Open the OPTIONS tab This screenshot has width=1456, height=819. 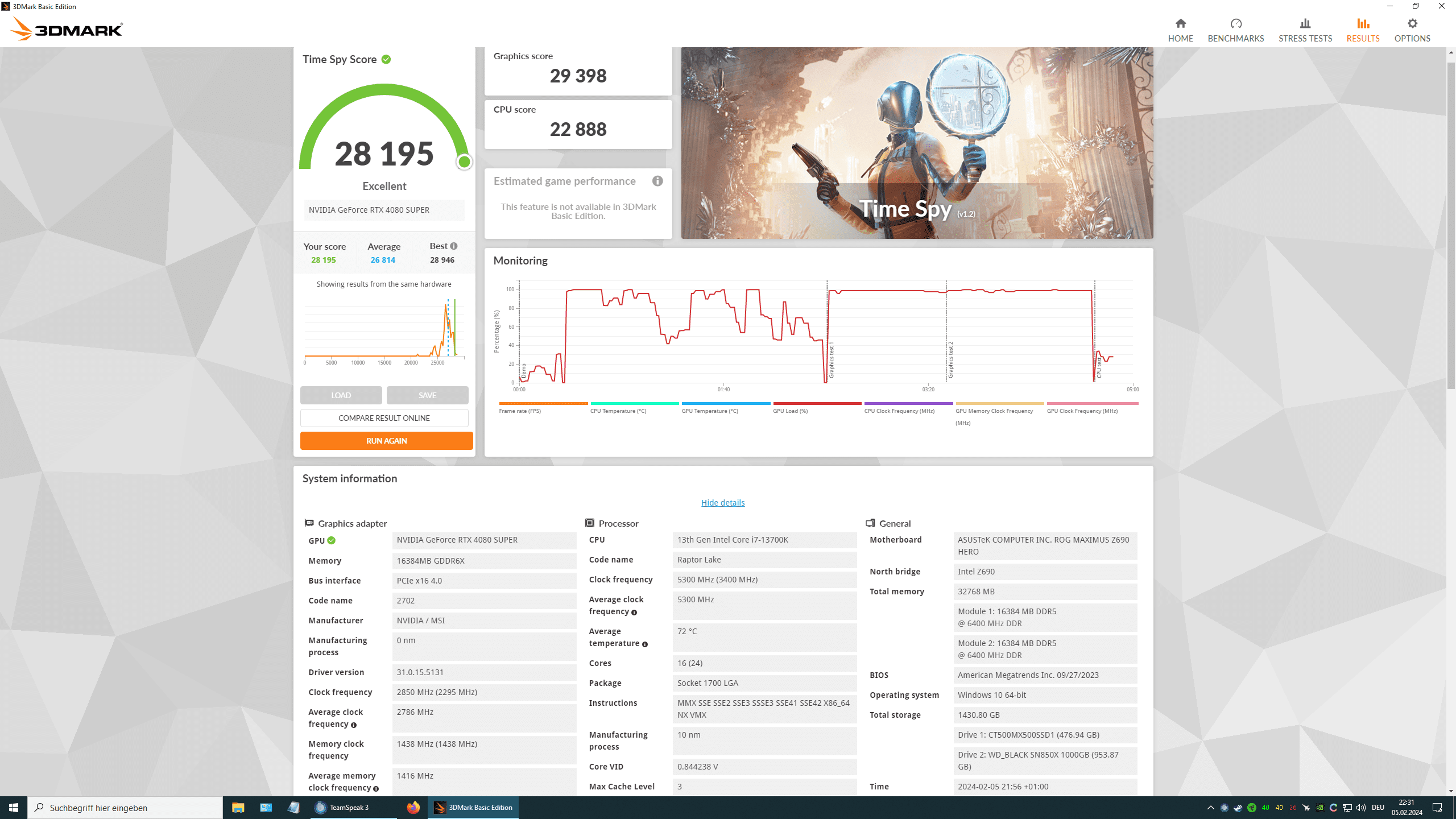pos(1412,31)
